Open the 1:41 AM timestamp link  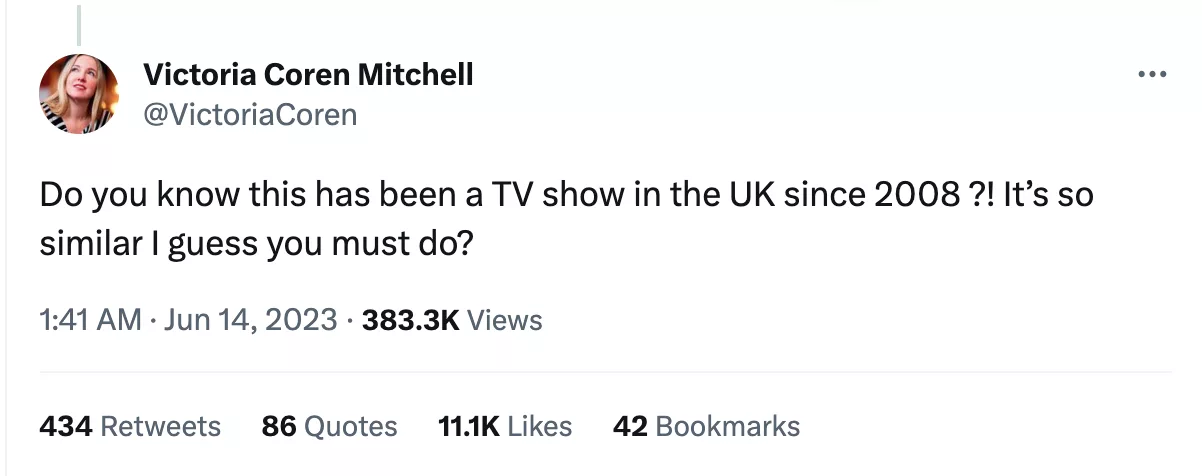click(90, 320)
